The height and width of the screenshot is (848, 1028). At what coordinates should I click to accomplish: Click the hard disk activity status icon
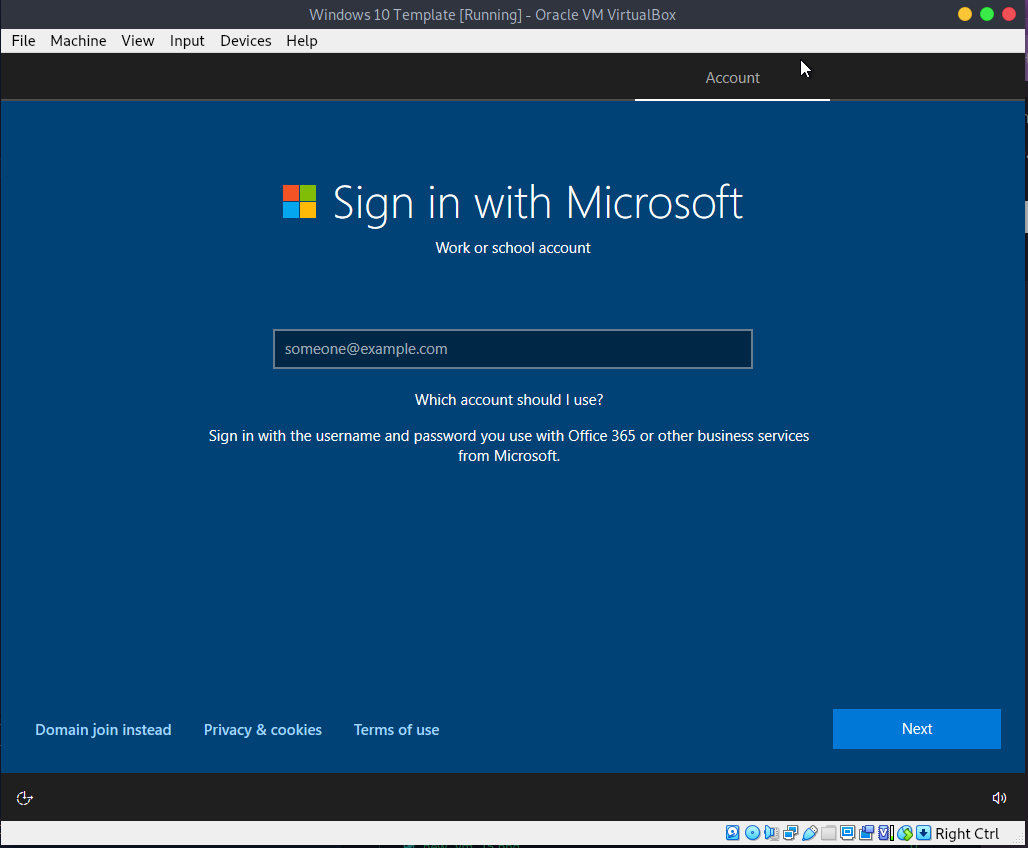tap(732, 833)
